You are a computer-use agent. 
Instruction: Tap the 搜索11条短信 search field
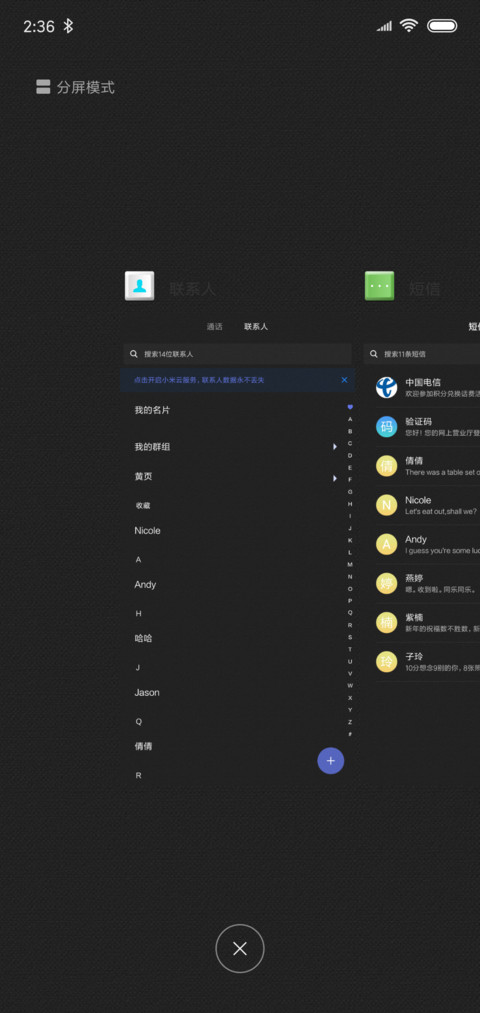pyautogui.click(x=422, y=354)
